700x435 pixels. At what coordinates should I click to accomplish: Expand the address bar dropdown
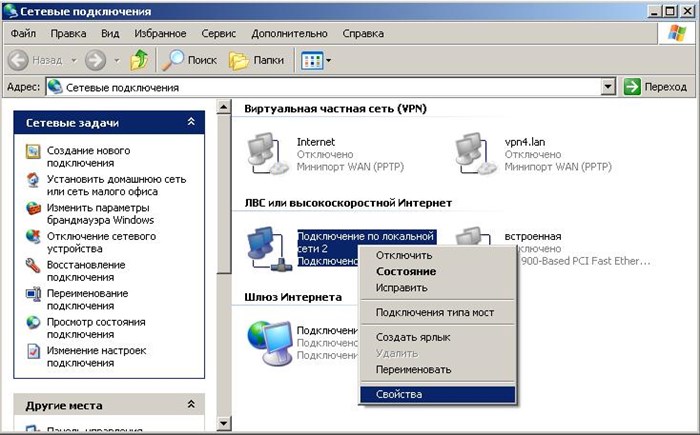tap(608, 87)
